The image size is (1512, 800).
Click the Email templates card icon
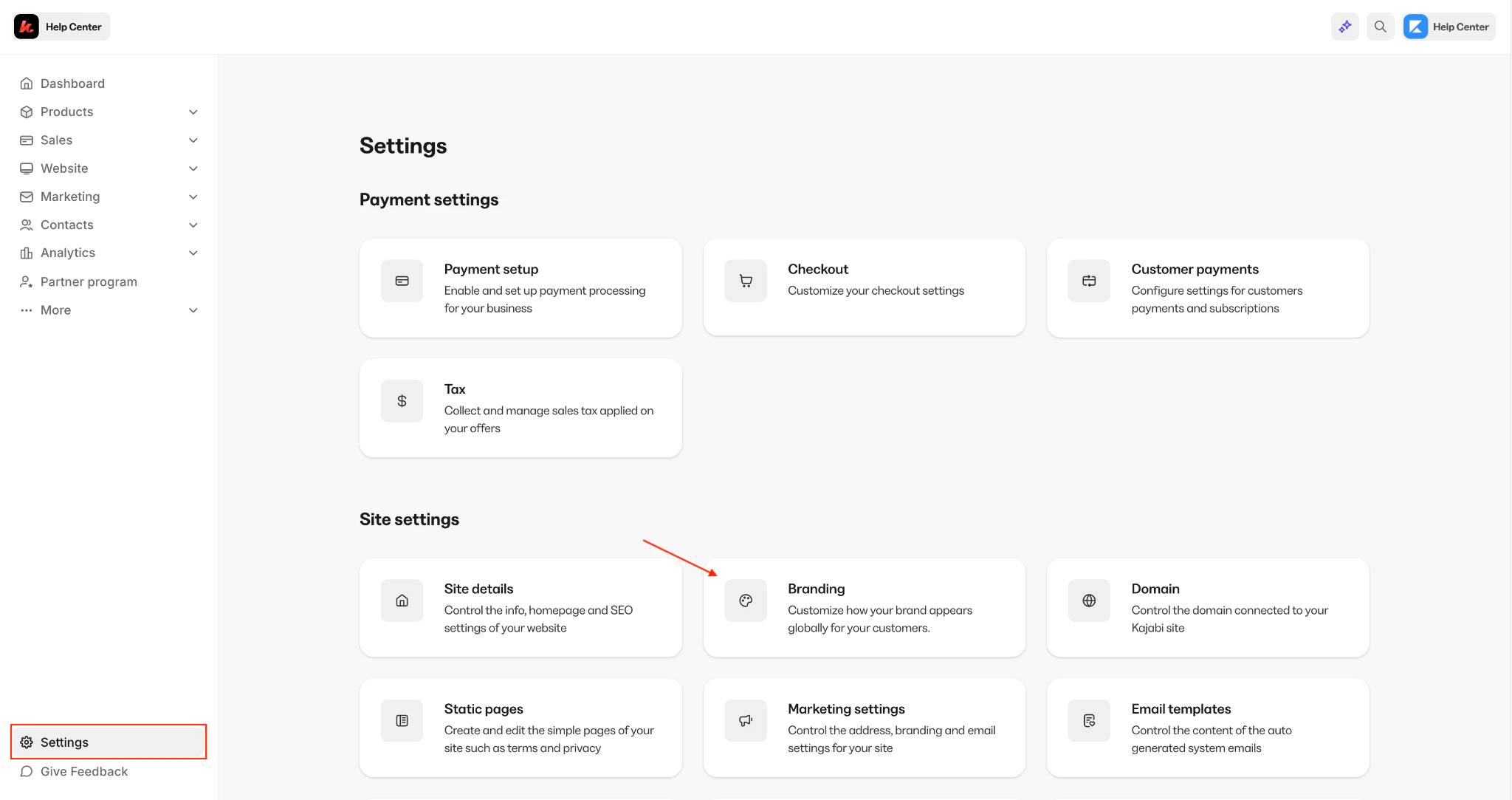coord(1089,720)
